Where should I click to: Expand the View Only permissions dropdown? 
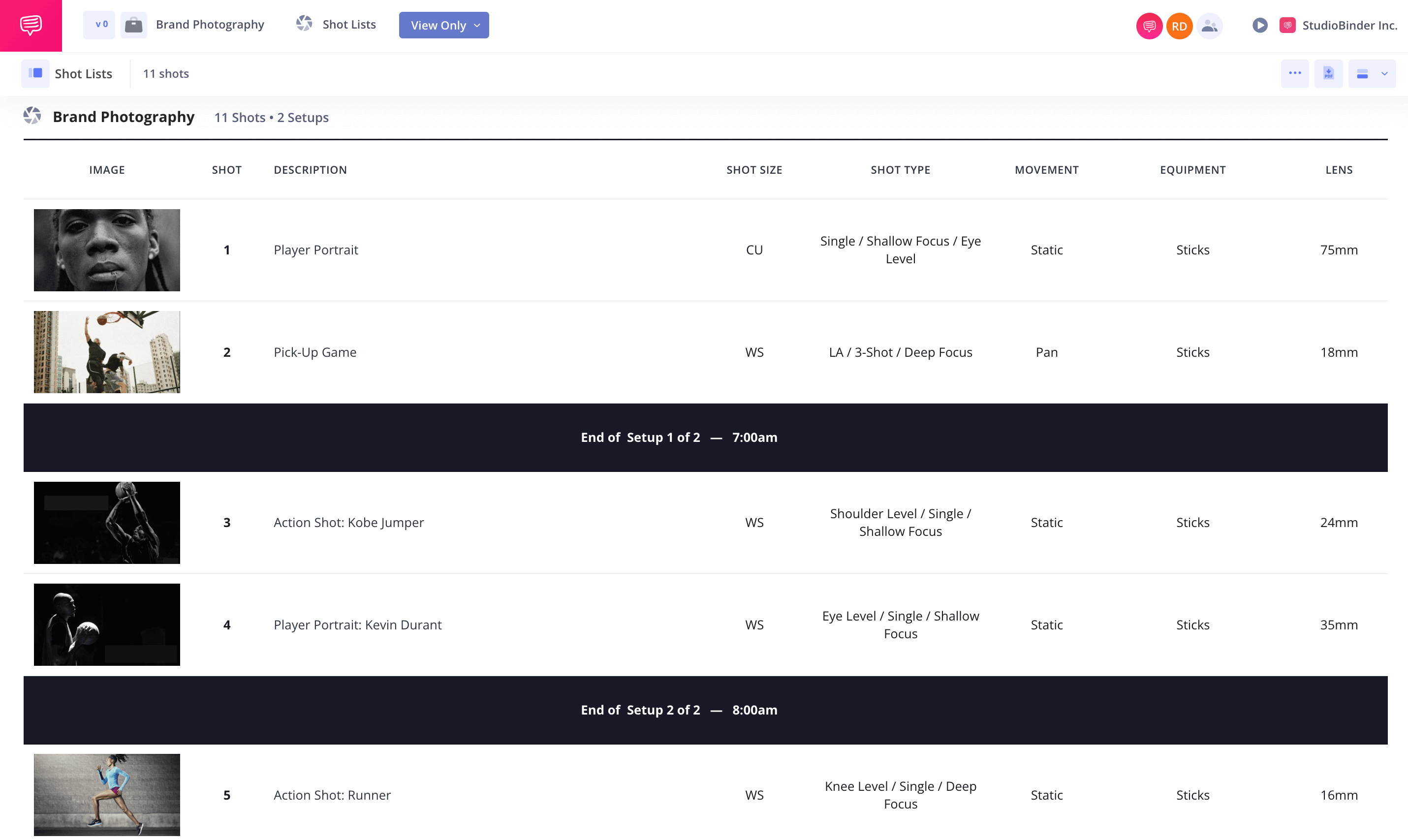pyautogui.click(x=444, y=26)
